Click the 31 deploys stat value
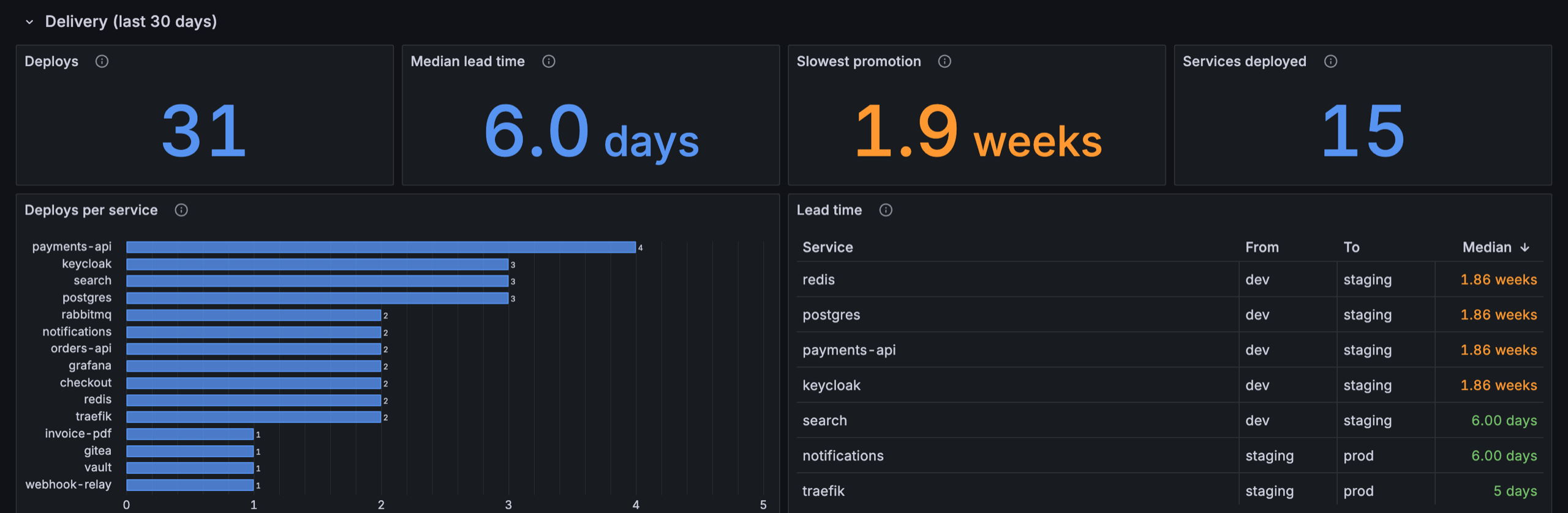Viewport: 1568px width, 513px height. click(x=204, y=130)
